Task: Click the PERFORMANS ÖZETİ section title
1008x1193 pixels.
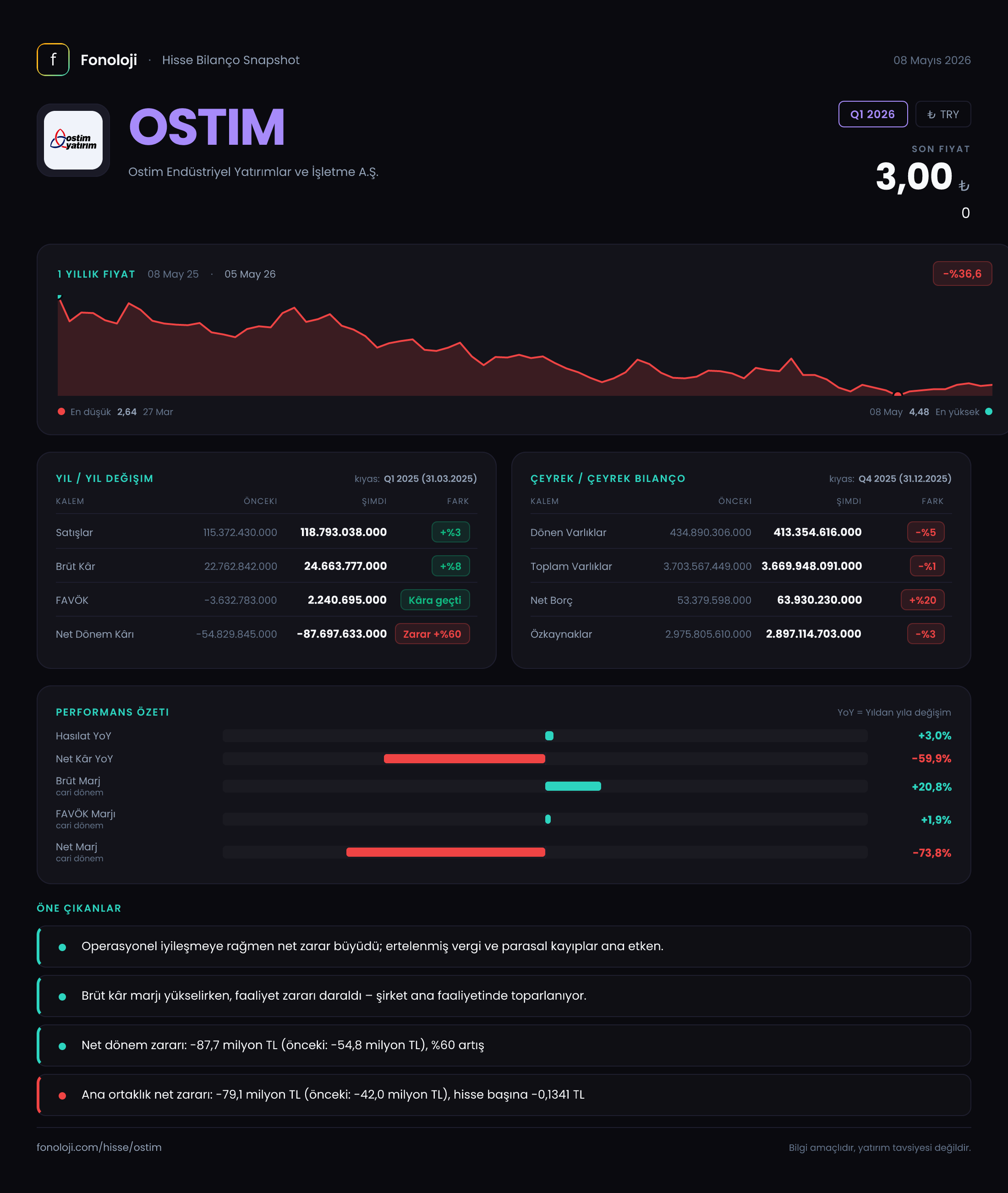Action: click(x=113, y=712)
